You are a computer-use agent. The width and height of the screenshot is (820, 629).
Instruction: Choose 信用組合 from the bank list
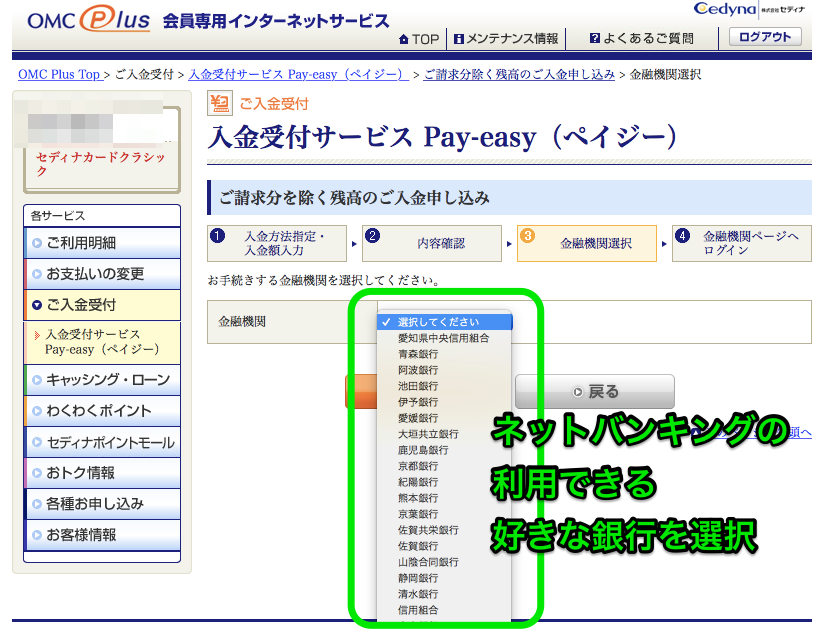pos(445,610)
